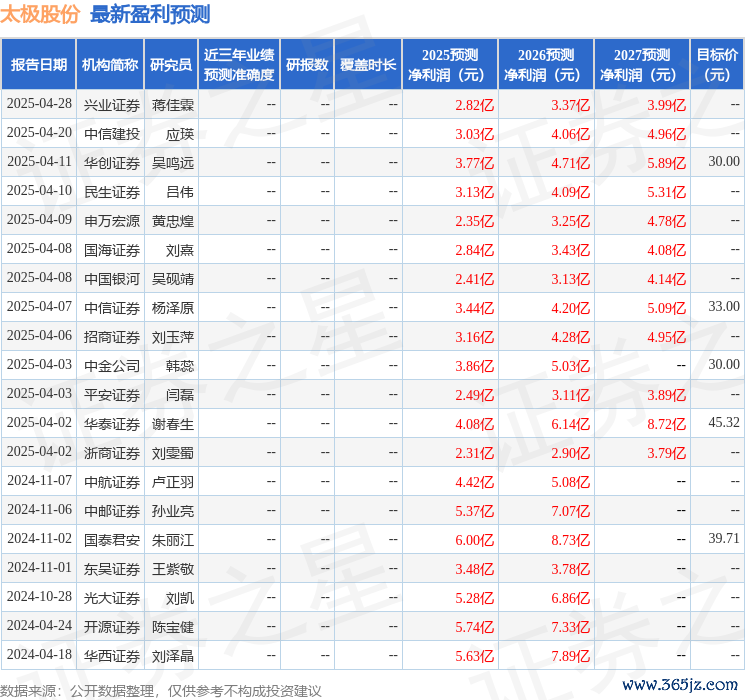Screen dimensions: 745x700
Task: Click the date 2025-04-20
Action: pos(39,133)
